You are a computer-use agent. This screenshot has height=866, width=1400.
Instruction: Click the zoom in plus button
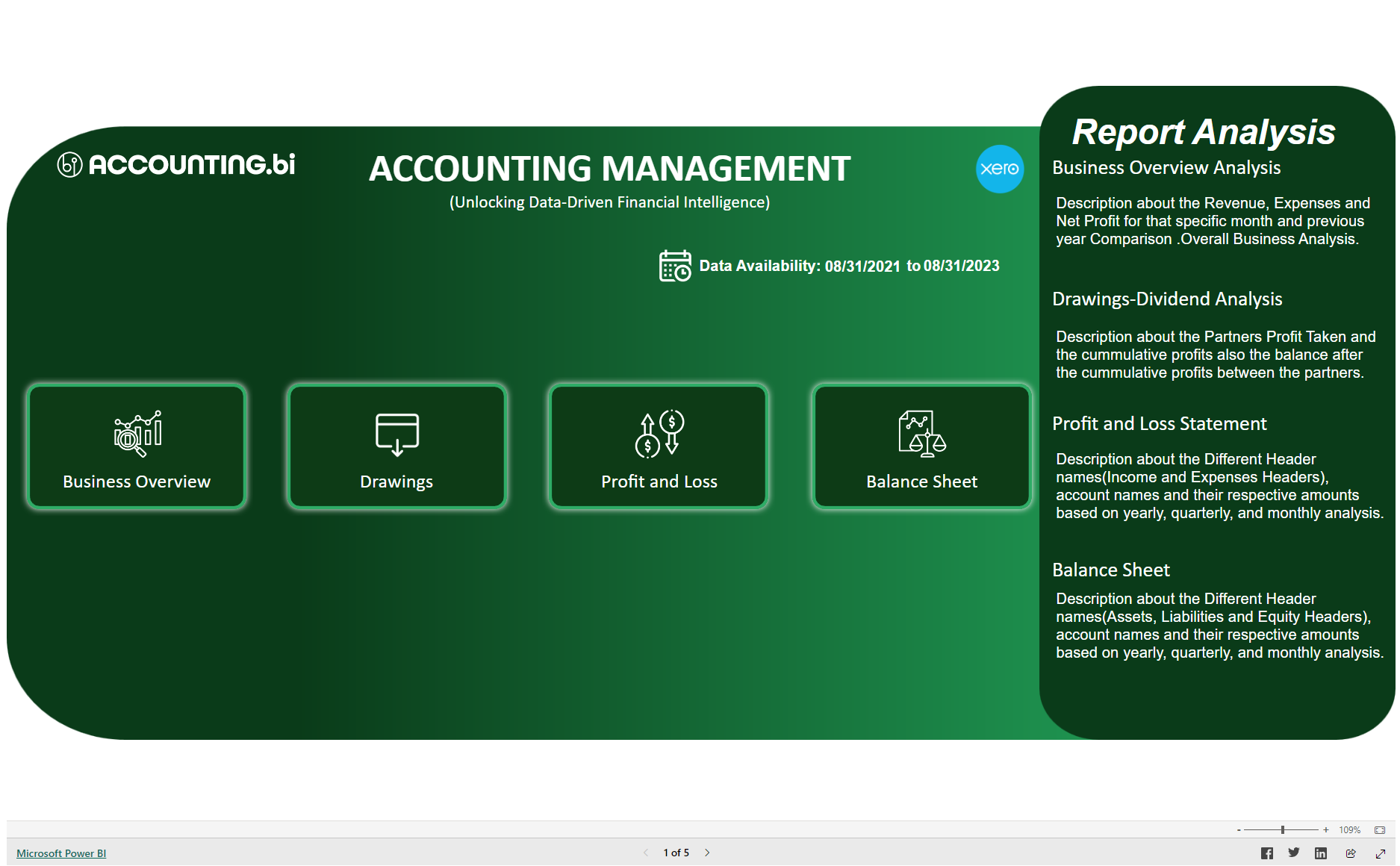[1326, 829]
